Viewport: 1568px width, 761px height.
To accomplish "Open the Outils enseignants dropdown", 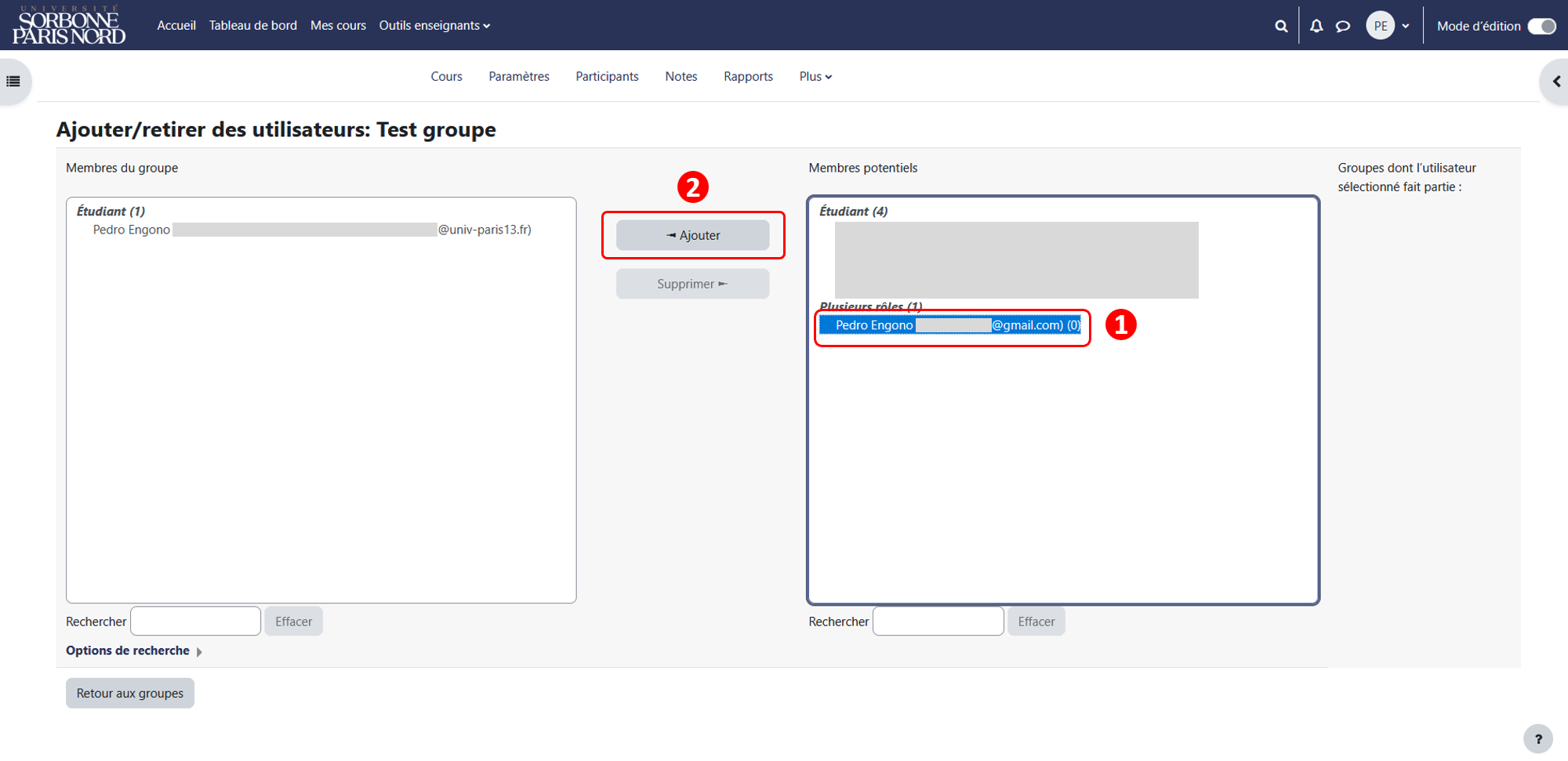I will tap(434, 25).
